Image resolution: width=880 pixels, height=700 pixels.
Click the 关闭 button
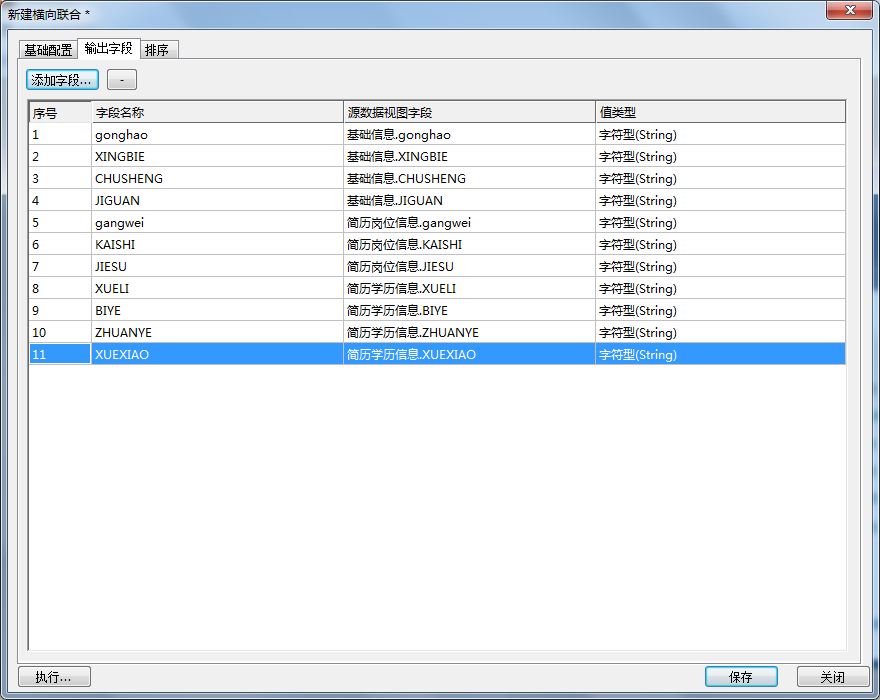point(832,677)
